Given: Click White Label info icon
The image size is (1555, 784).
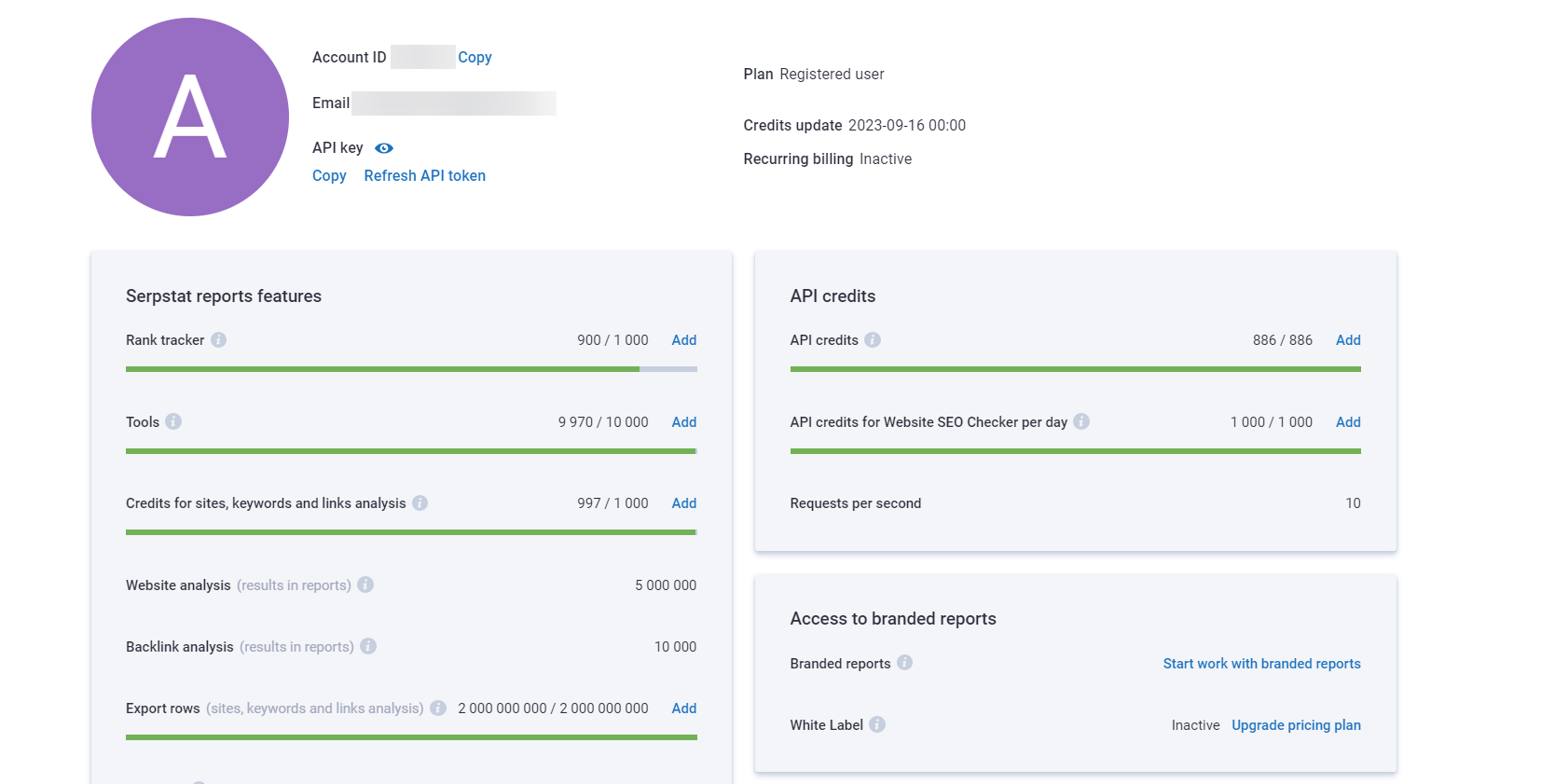Looking at the screenshot, I should (877, 724).
